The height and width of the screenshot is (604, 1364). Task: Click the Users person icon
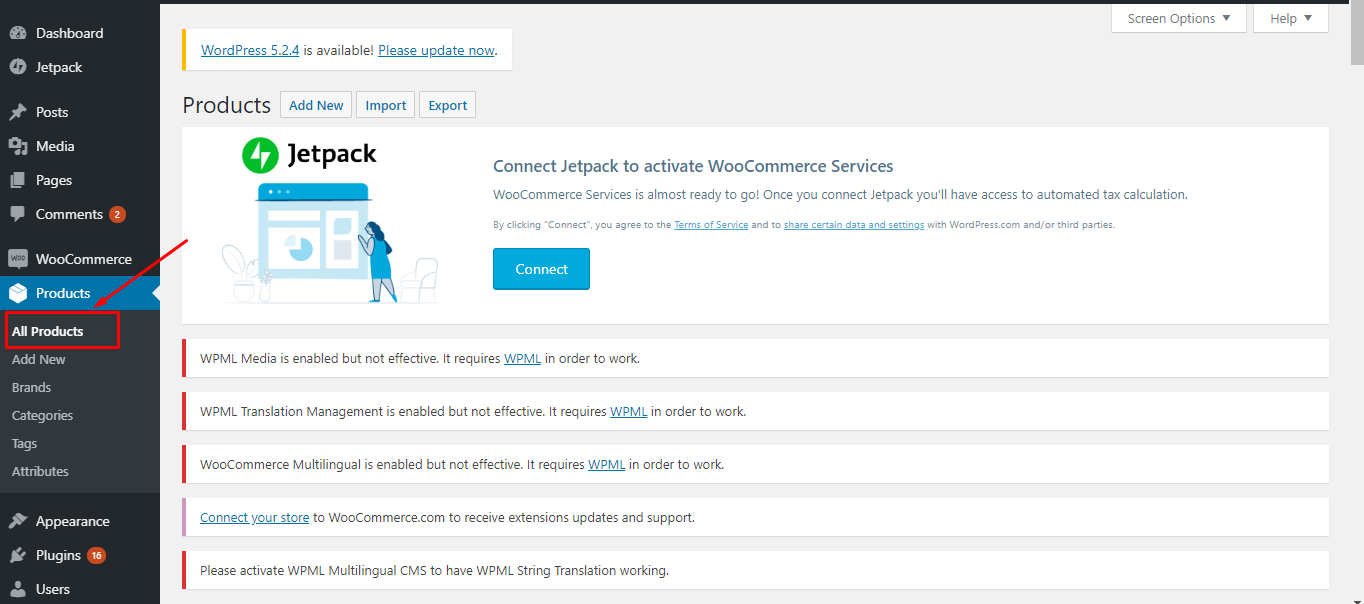coord(18,589)
